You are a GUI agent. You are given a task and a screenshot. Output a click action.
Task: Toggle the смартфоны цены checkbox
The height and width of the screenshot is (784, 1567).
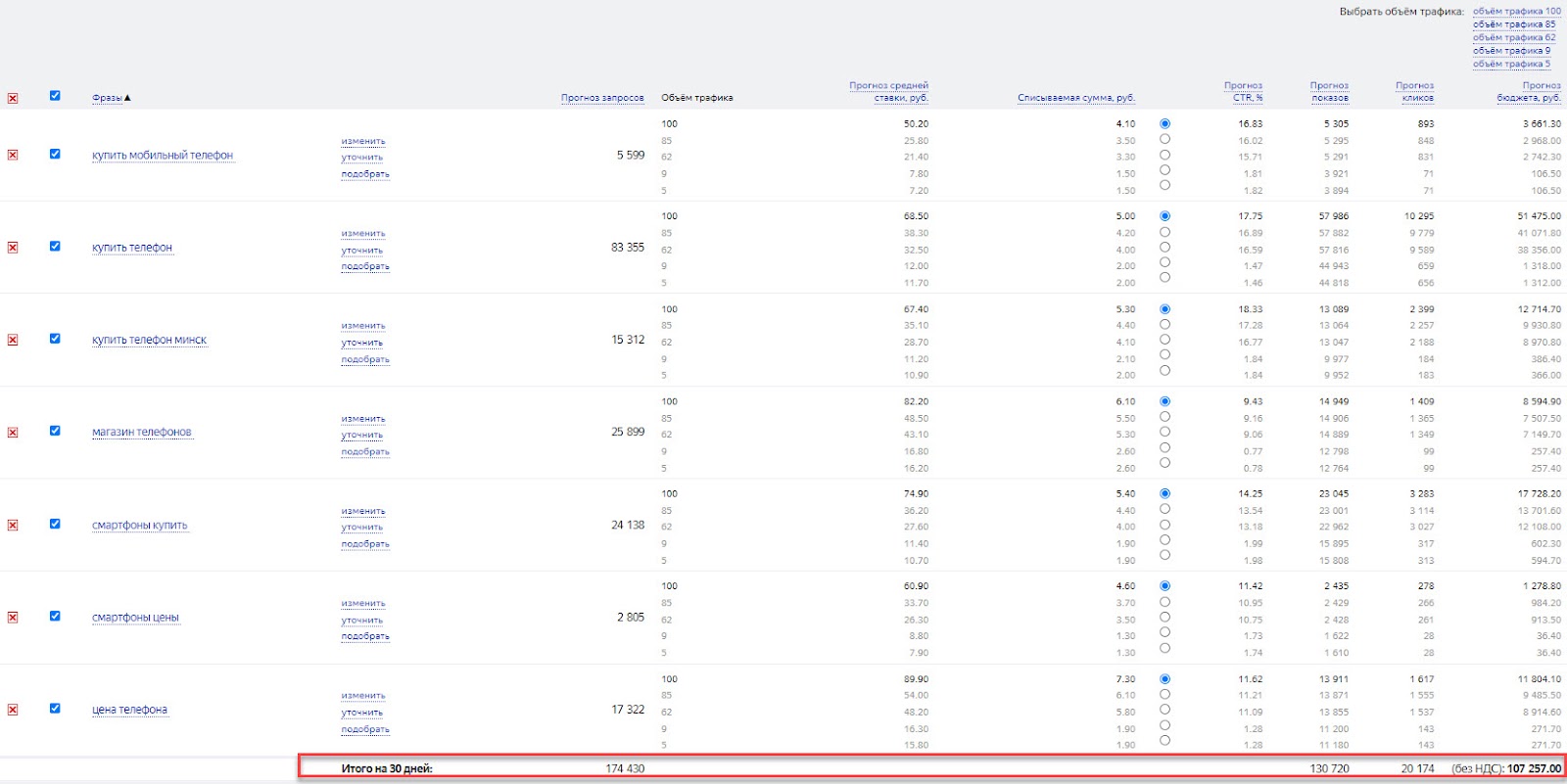pyautogui.click(x=55, y=616)
